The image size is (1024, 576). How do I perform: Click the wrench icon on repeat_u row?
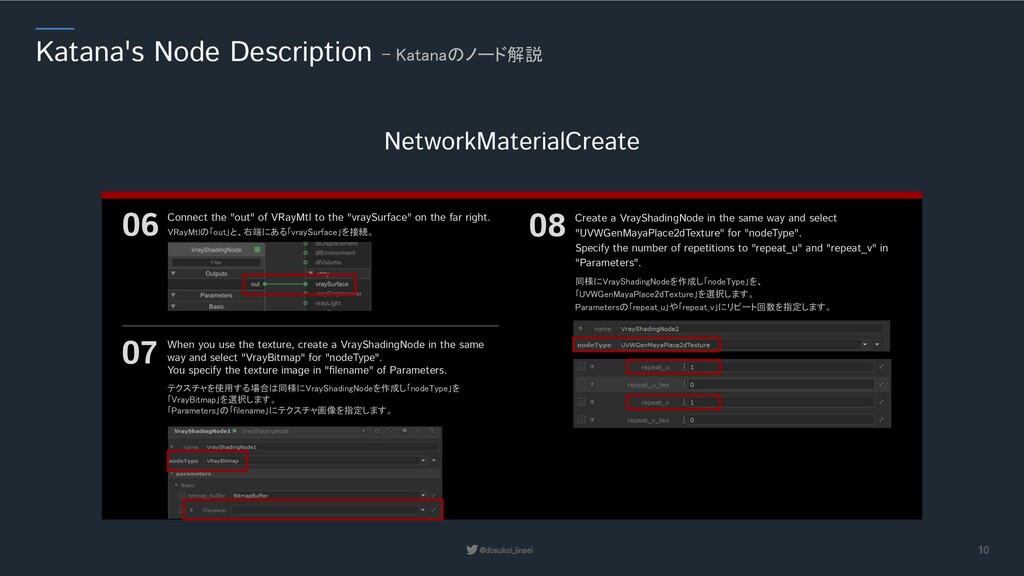click(x=881, y=367)
